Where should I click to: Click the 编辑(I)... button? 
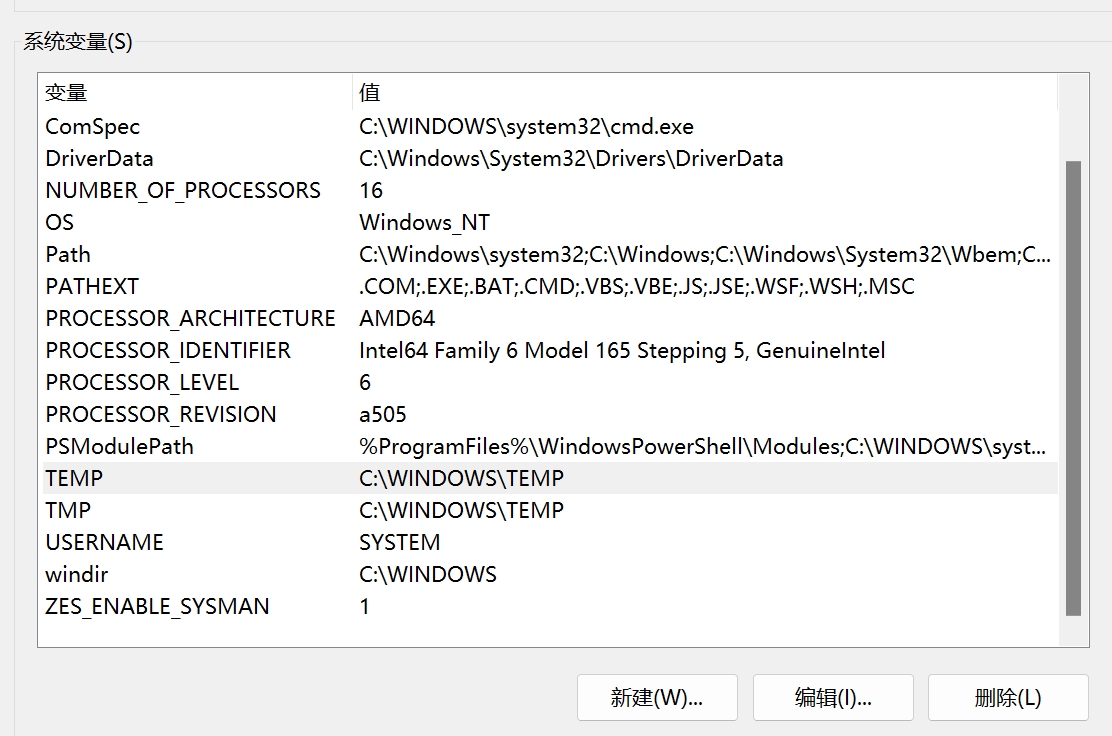coord(833,698)
